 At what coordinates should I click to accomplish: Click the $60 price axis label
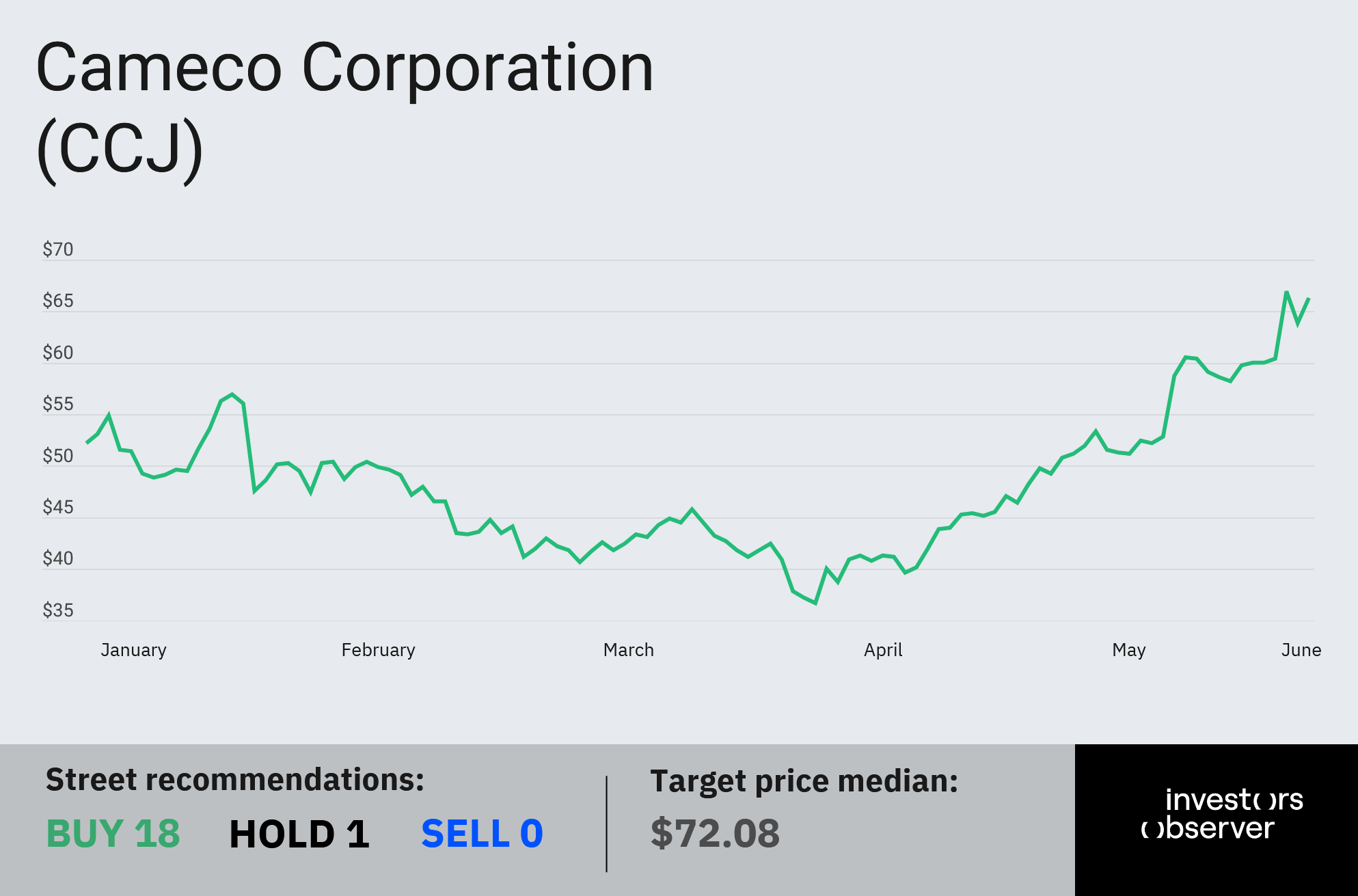click(x=58, y=353)
